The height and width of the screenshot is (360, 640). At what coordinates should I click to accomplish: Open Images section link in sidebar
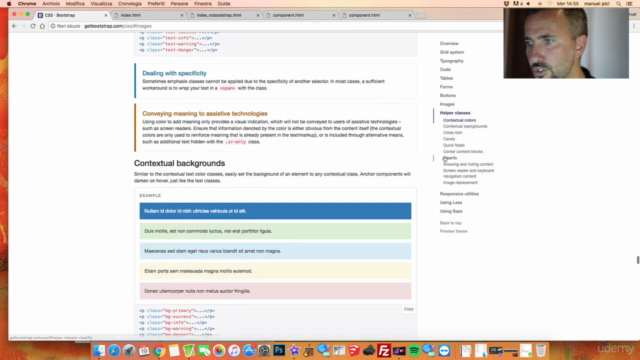pos(447,104)
